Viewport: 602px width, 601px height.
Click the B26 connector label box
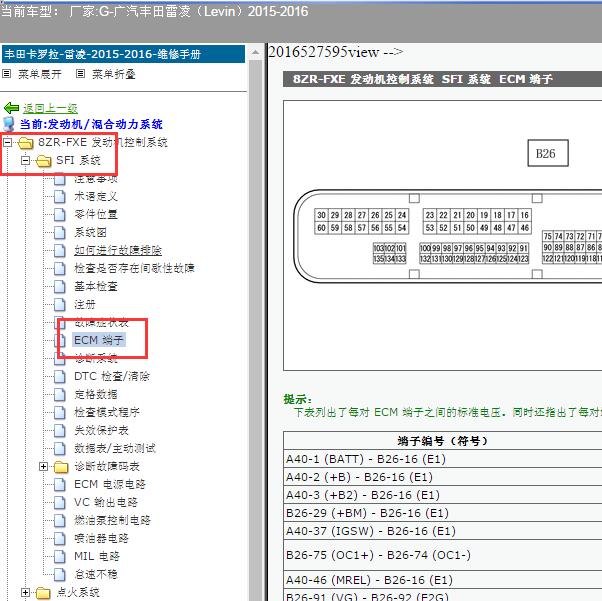point(546,154)
